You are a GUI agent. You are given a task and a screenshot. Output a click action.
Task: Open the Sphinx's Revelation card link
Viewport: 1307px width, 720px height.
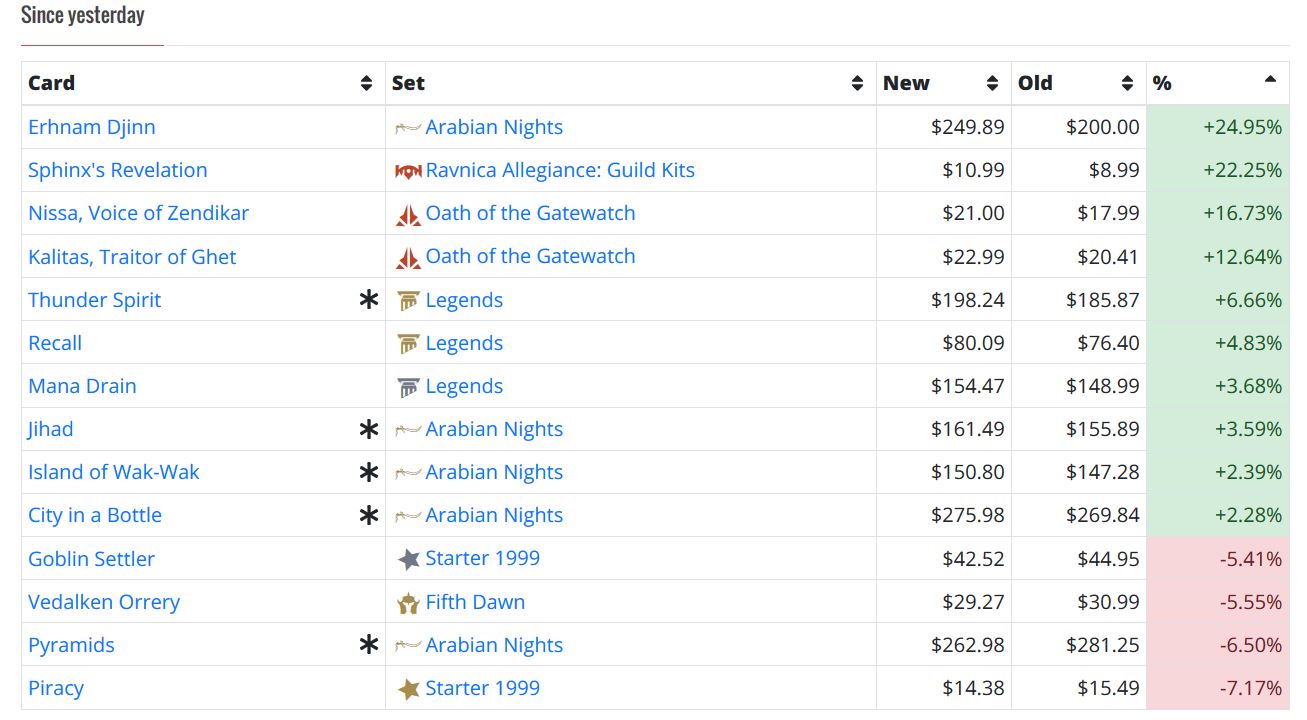coord(118,170)
